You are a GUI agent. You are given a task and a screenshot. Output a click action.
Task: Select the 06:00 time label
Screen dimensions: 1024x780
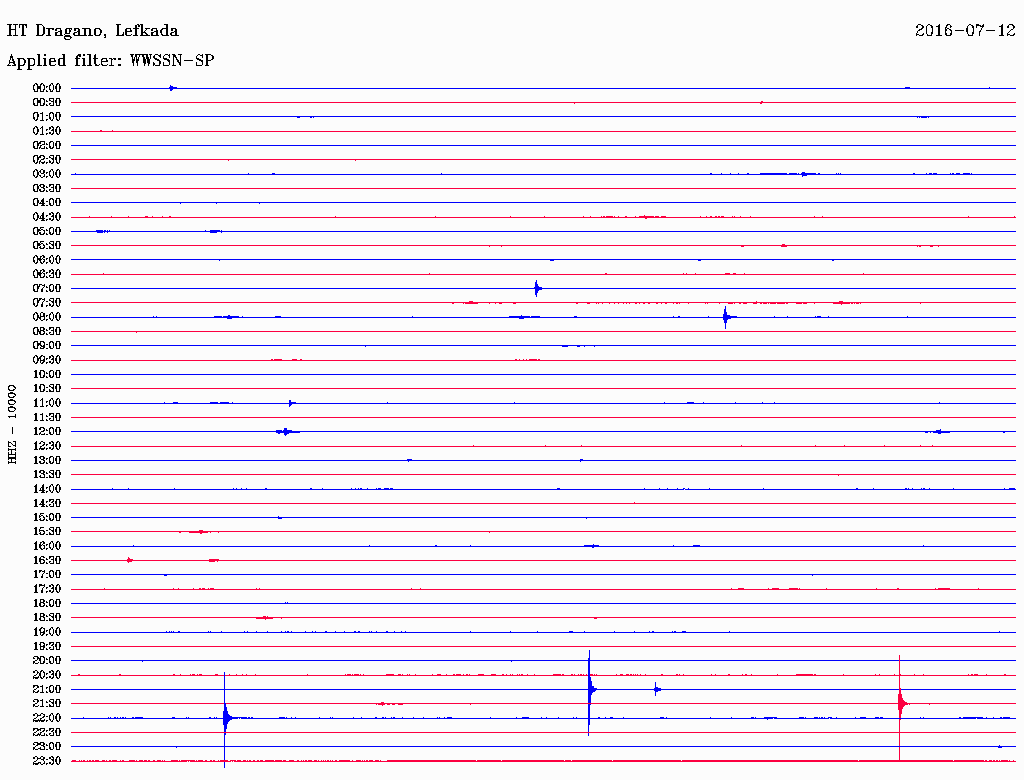pyautogui.click(x=47, y=259)
